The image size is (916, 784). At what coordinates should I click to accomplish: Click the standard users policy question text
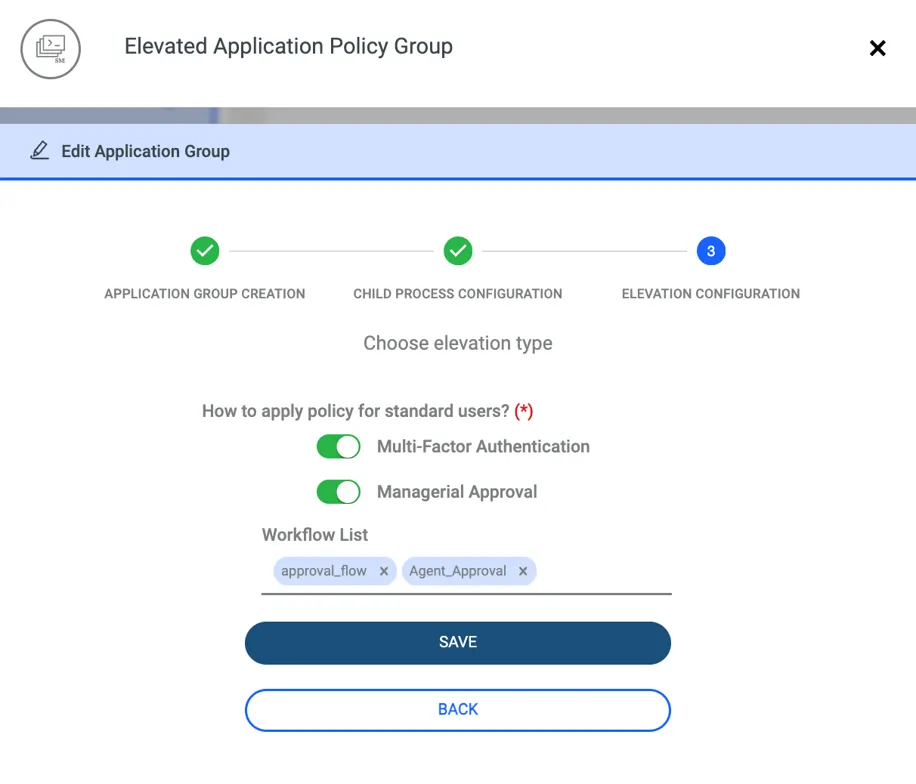pos(367,411)
